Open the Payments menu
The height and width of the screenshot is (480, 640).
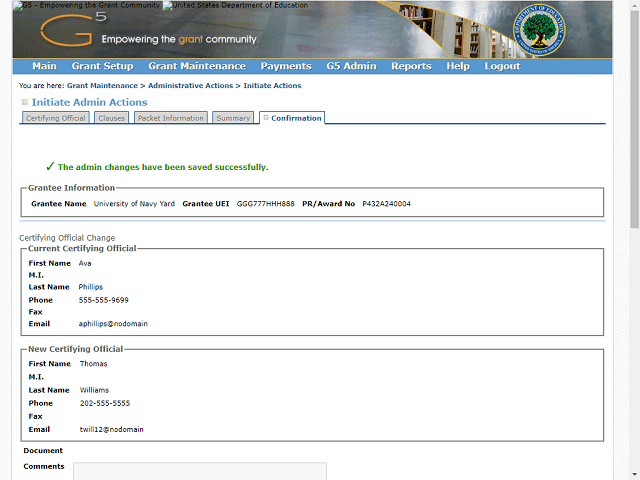286,66
